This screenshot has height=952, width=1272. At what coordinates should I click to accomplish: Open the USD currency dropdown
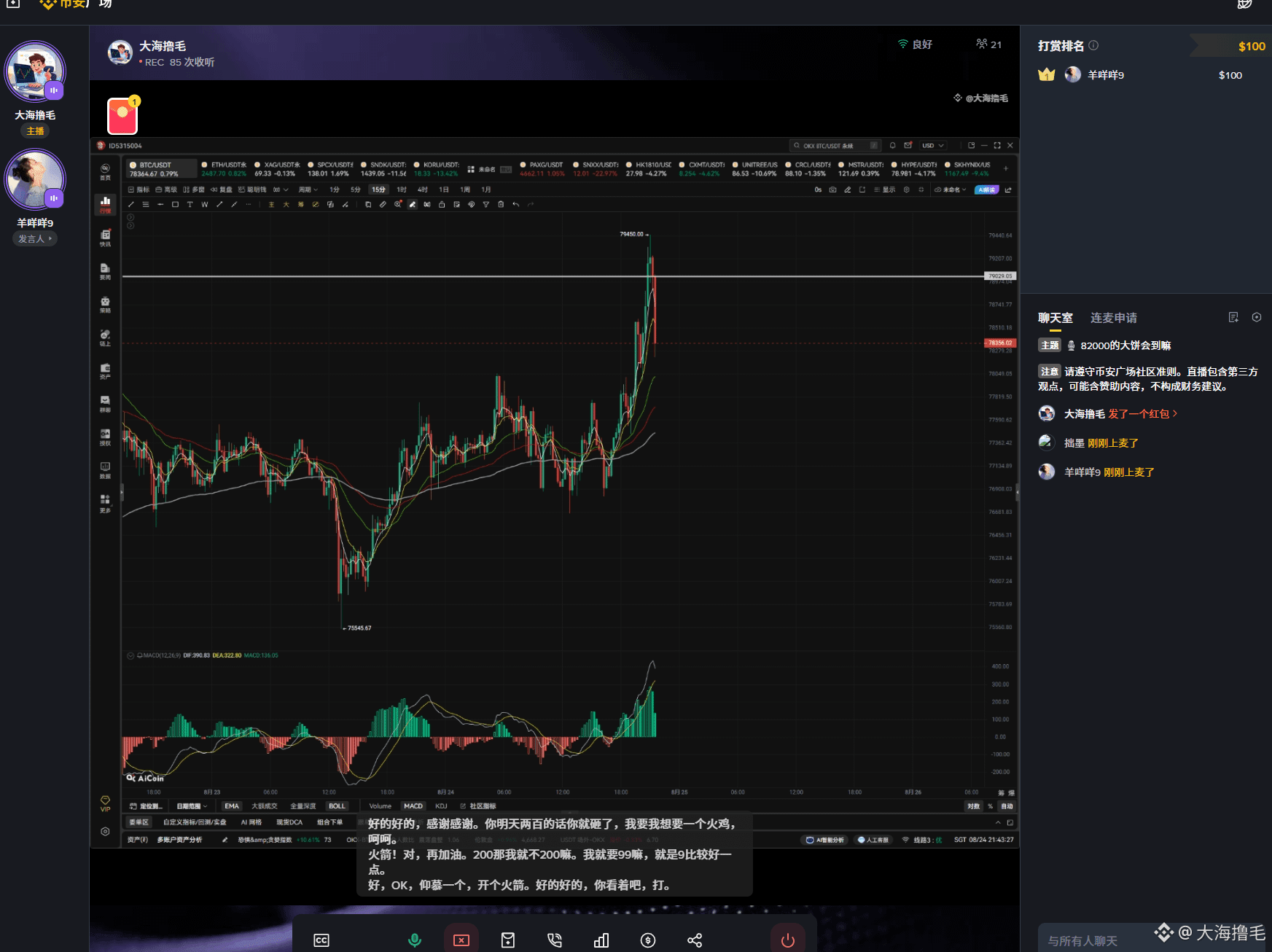click(x=932, y=146)
